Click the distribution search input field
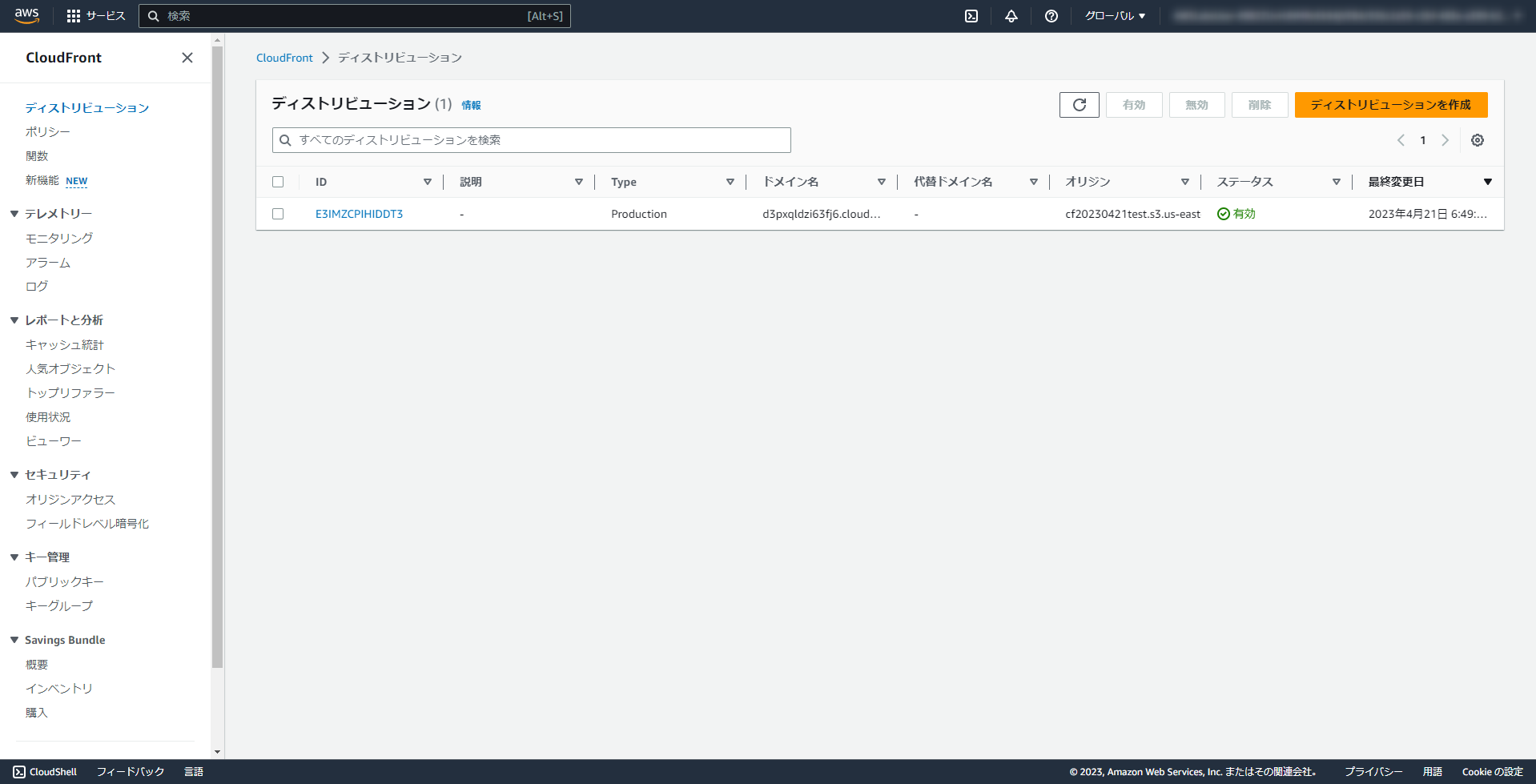Screen dimensions: 1536x784 (x=531, y=139)
